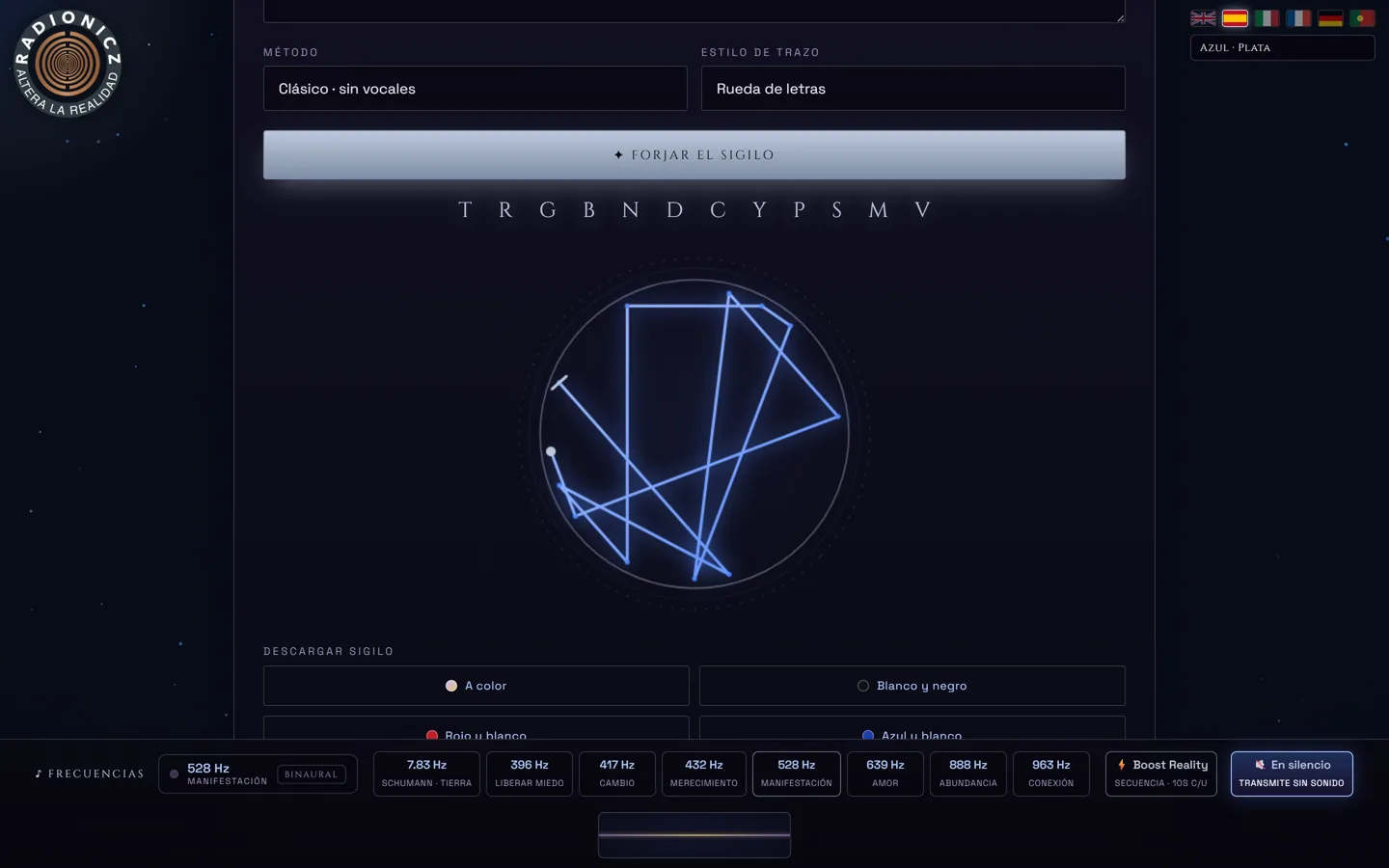Screen dimensions: 1389x868
Task: Select the 432 Hz Merecimiento frequency
Action: (x=703, y=773)
